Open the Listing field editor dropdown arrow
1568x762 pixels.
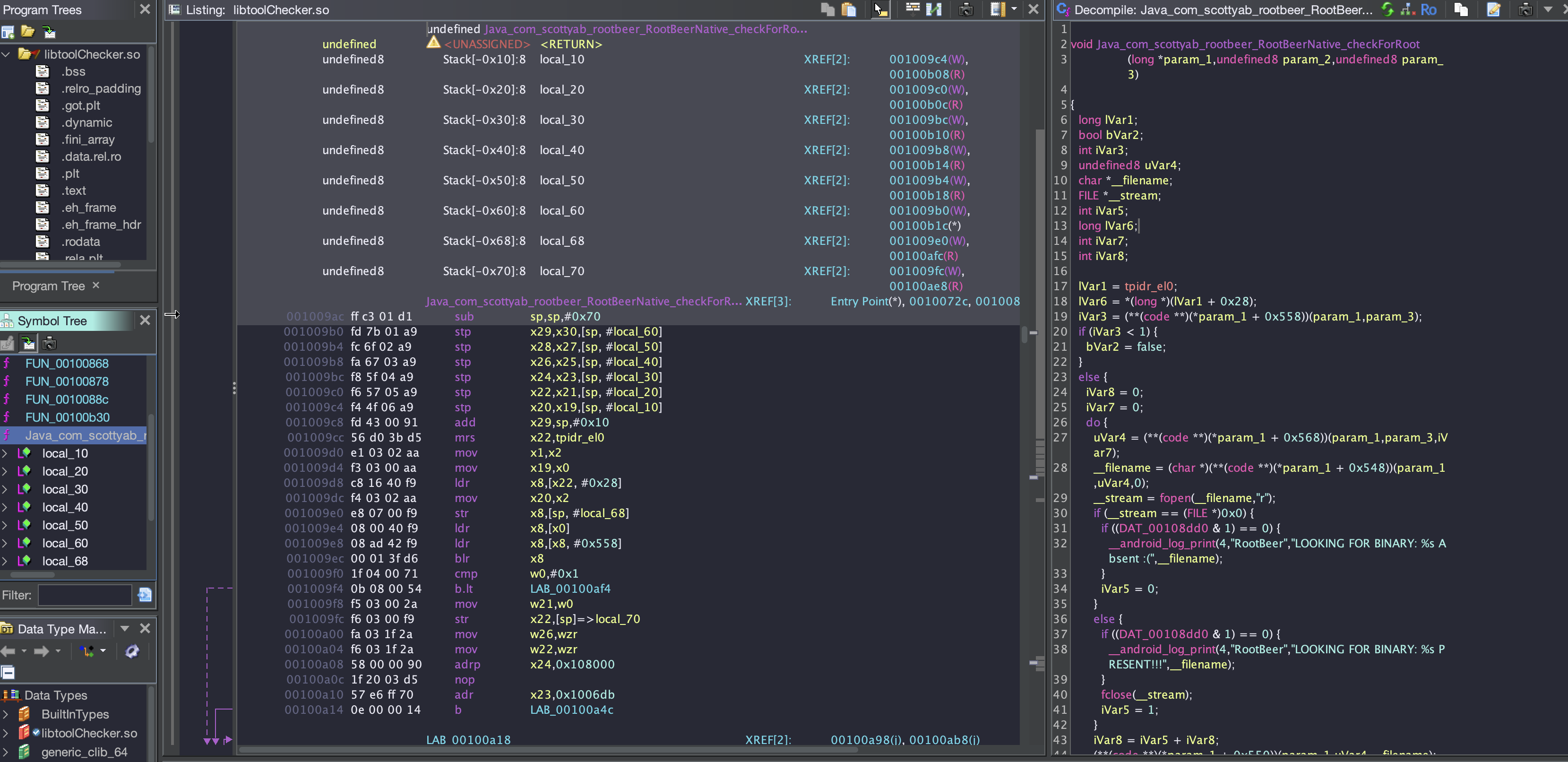1014,9
